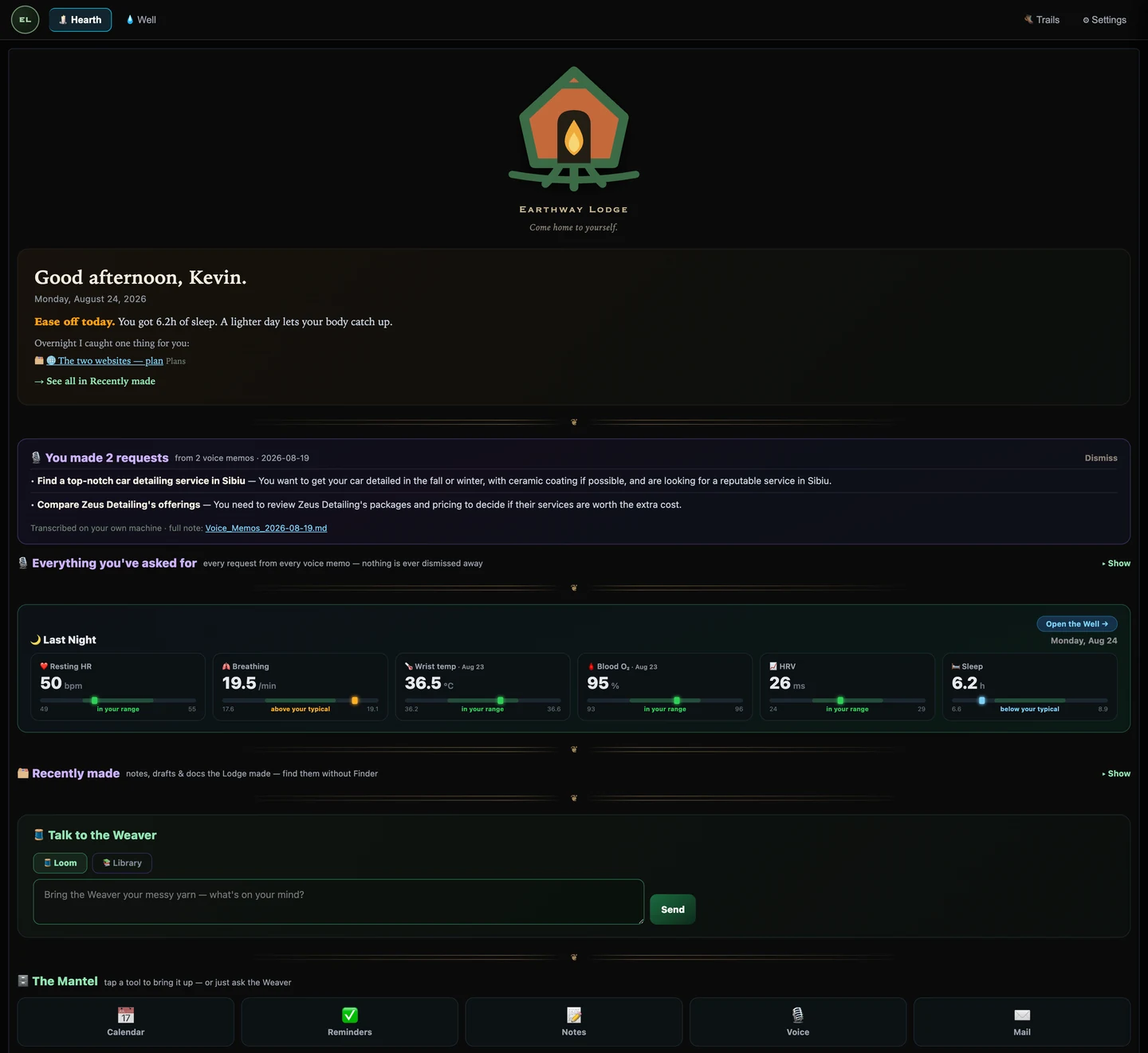The width and height of the screenshot is (1148, 1053).
Task: Click the Blood O₂ 95 % reading
Action: tap(603, 683)
